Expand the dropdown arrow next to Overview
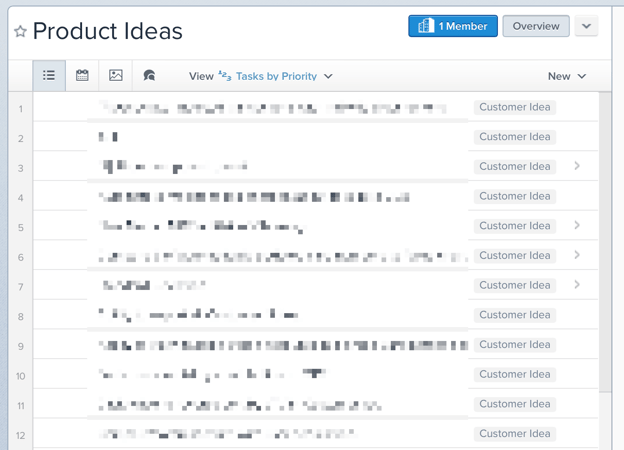 coord(586,26)
